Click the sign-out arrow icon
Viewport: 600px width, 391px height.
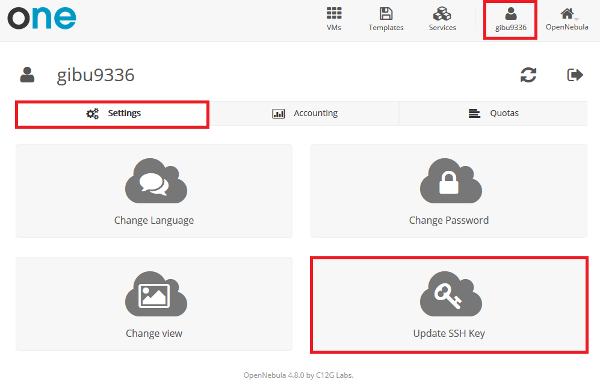575,75
